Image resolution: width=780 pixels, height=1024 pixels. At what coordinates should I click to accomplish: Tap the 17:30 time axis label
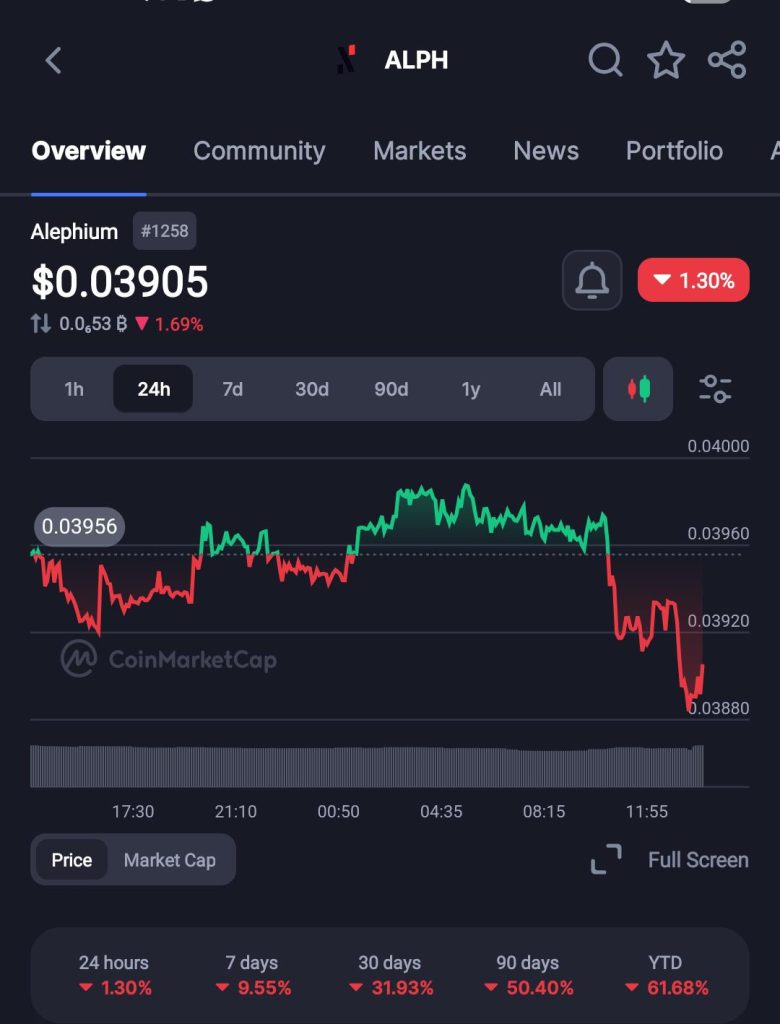click(x=133, y=812)
